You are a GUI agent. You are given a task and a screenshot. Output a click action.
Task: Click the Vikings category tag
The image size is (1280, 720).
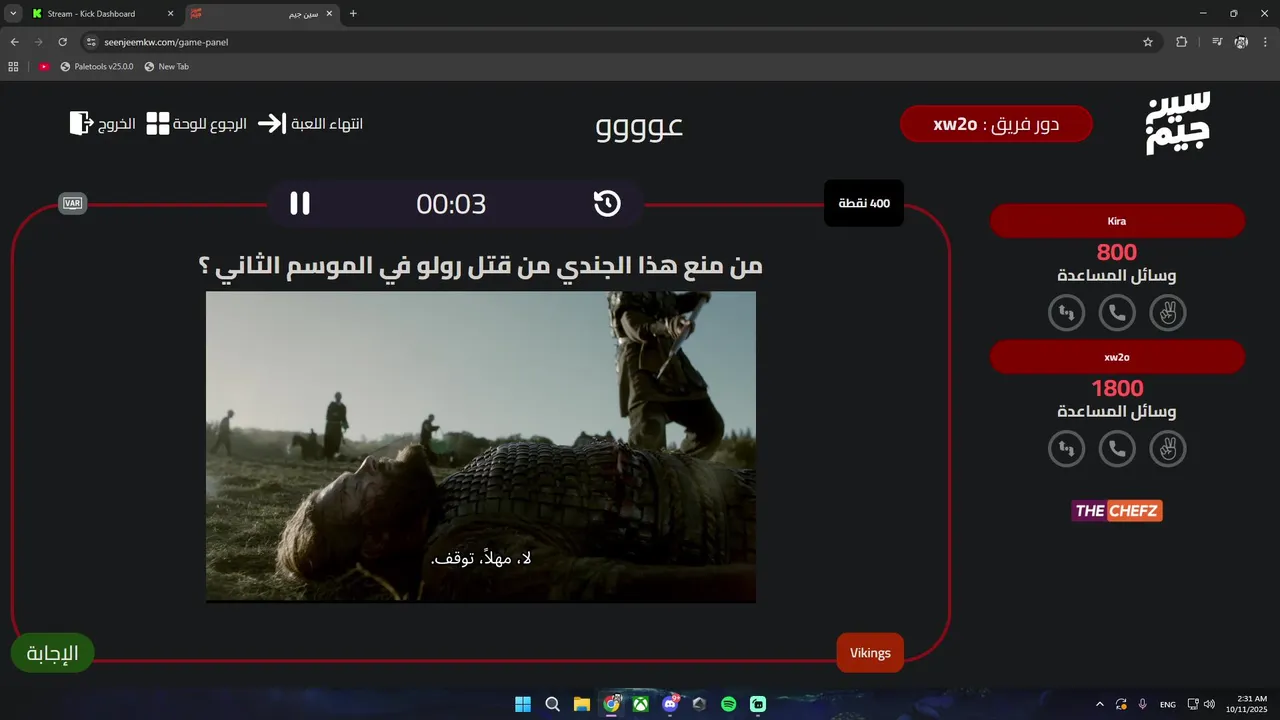pyautogui.click(x=870, y=653)
